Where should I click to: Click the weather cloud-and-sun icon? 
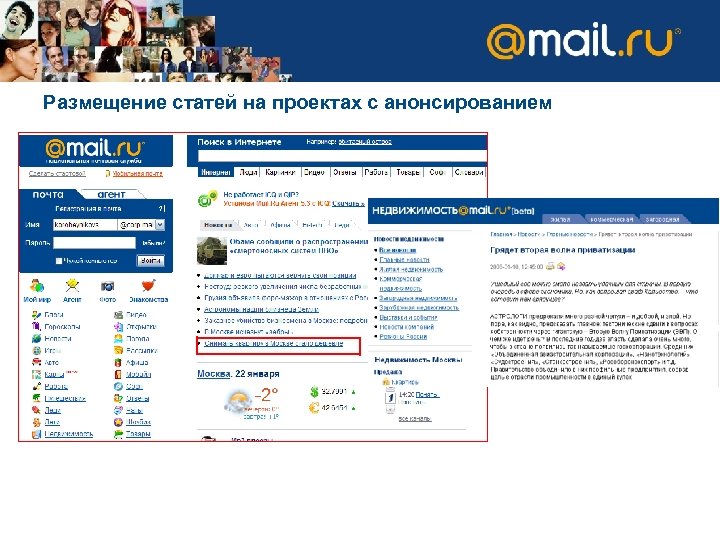click(238, 400)
